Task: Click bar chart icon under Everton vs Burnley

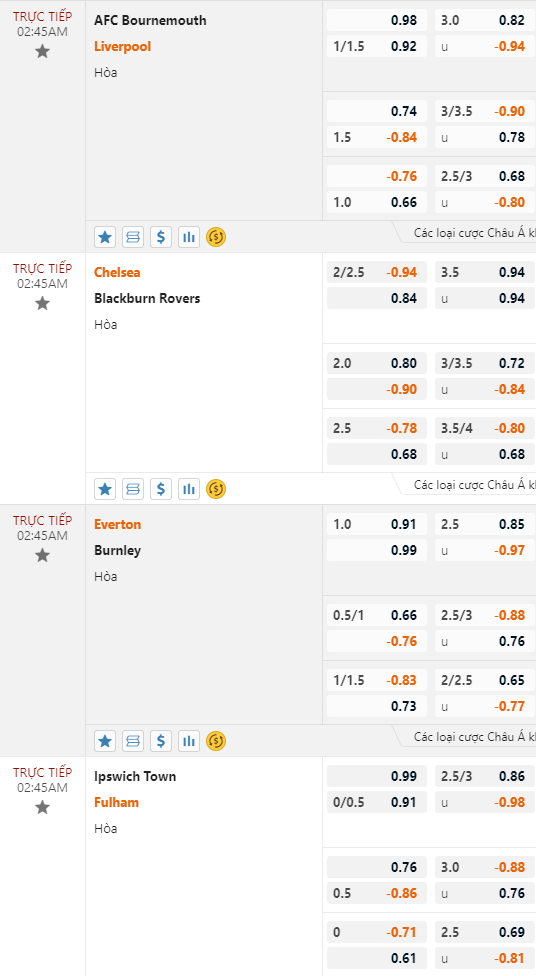Action: click(x=189, y=741)
